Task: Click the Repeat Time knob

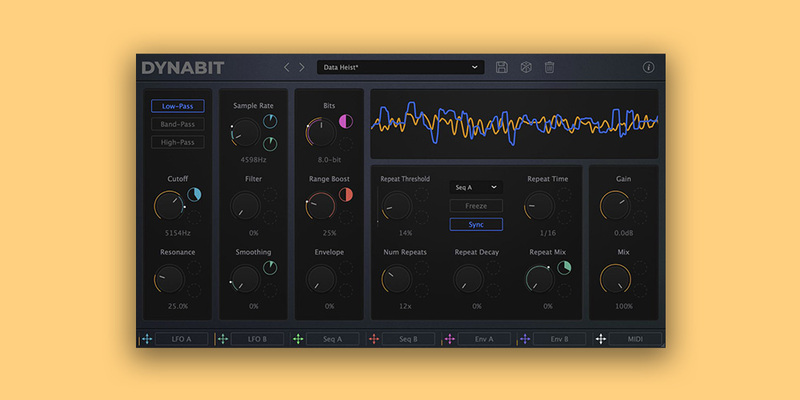Action: (x=539, y=206)
